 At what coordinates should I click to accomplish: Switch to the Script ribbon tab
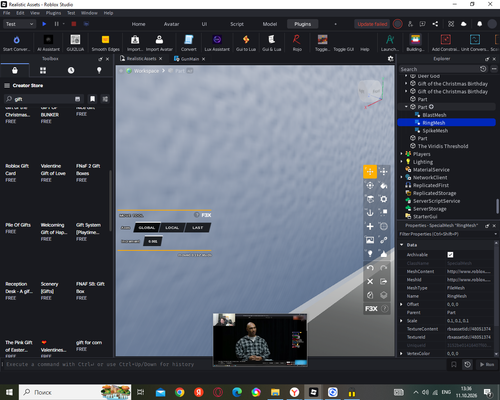coord(237,24)
